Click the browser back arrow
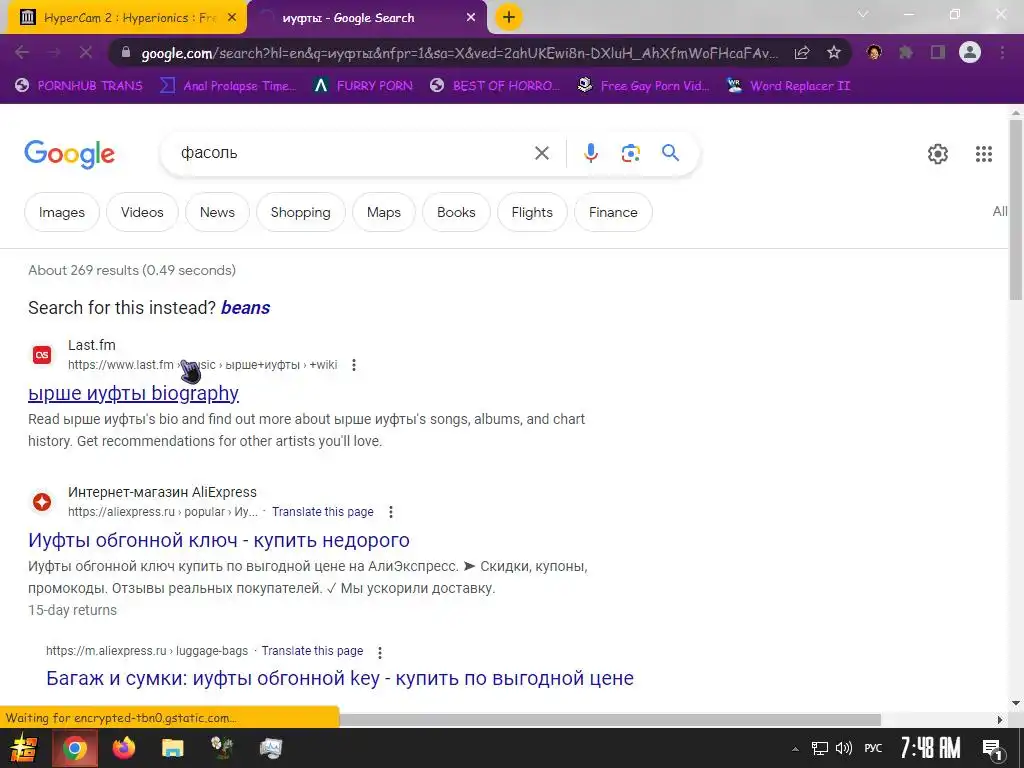 coord(22,53)
